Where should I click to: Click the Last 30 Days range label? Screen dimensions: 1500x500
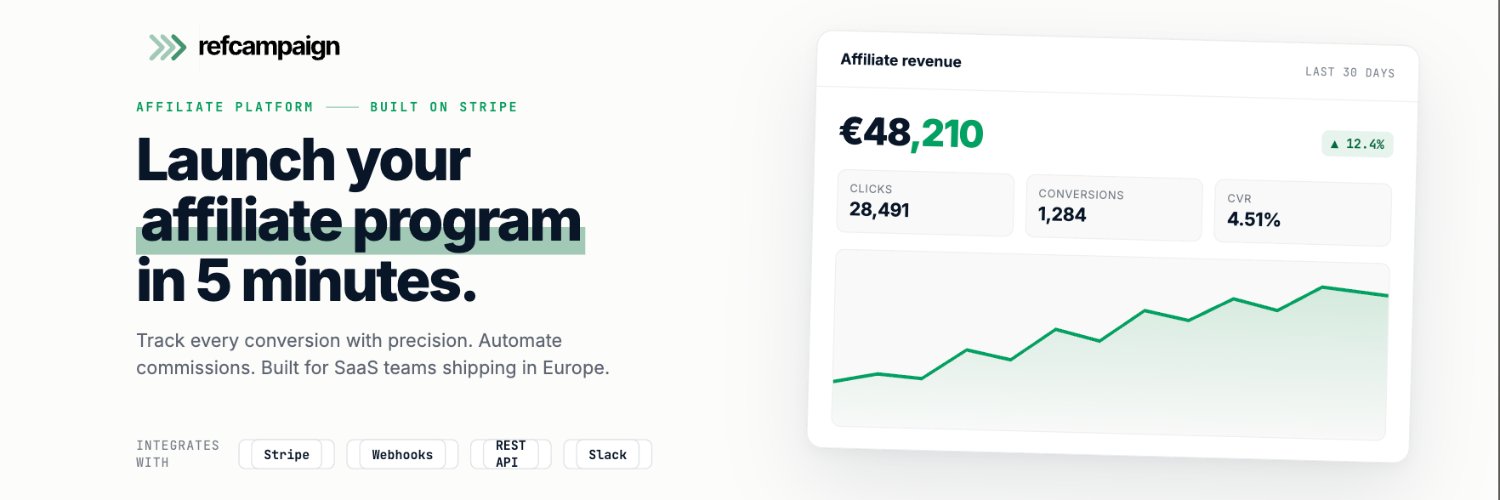point(1350,72)
